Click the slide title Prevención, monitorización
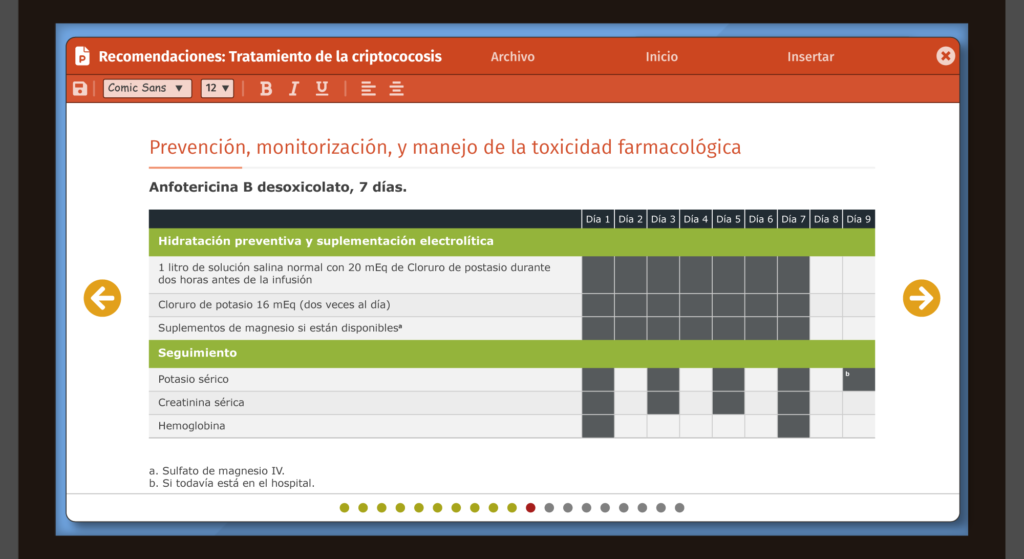Image resolution: width=1024 pixels, height=559 pixels. pos(445,147)
